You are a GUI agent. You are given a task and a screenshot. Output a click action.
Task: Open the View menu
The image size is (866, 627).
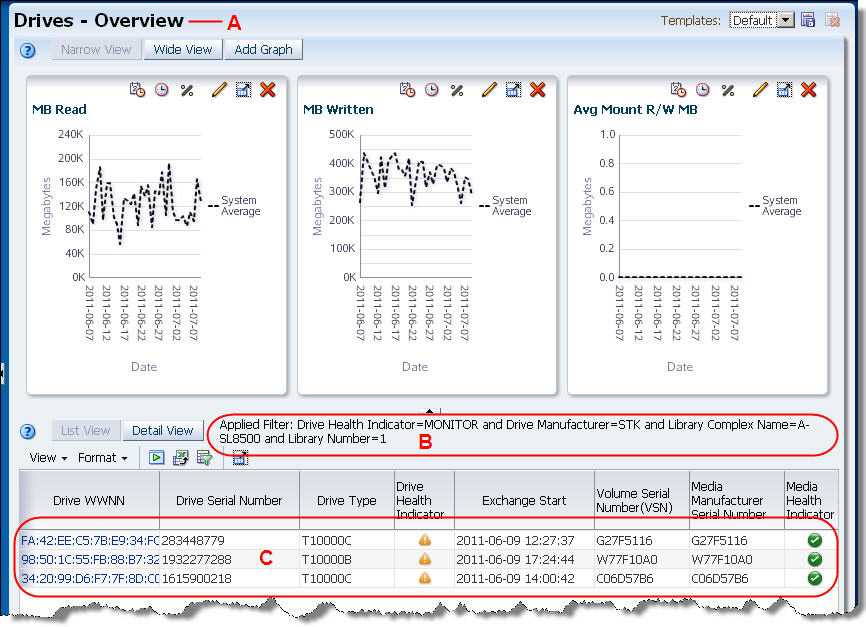click(x=48, y=457)
